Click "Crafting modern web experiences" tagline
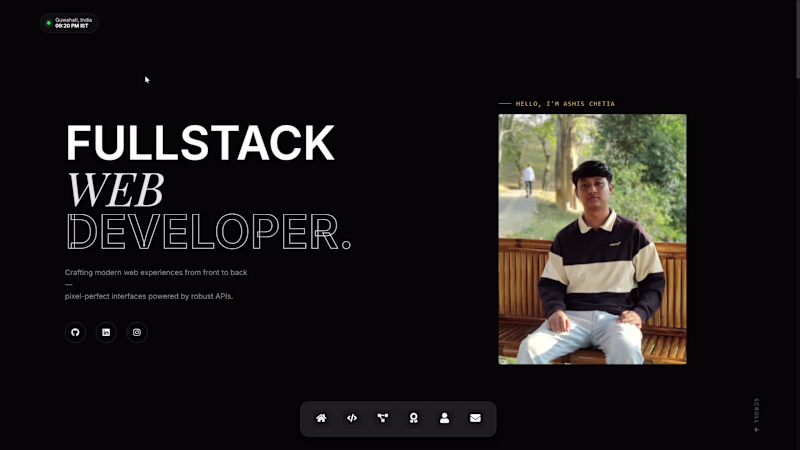Image resolution: width=800 pixels, height=450 pixels. pyautogui.click(x=156, y=272)
